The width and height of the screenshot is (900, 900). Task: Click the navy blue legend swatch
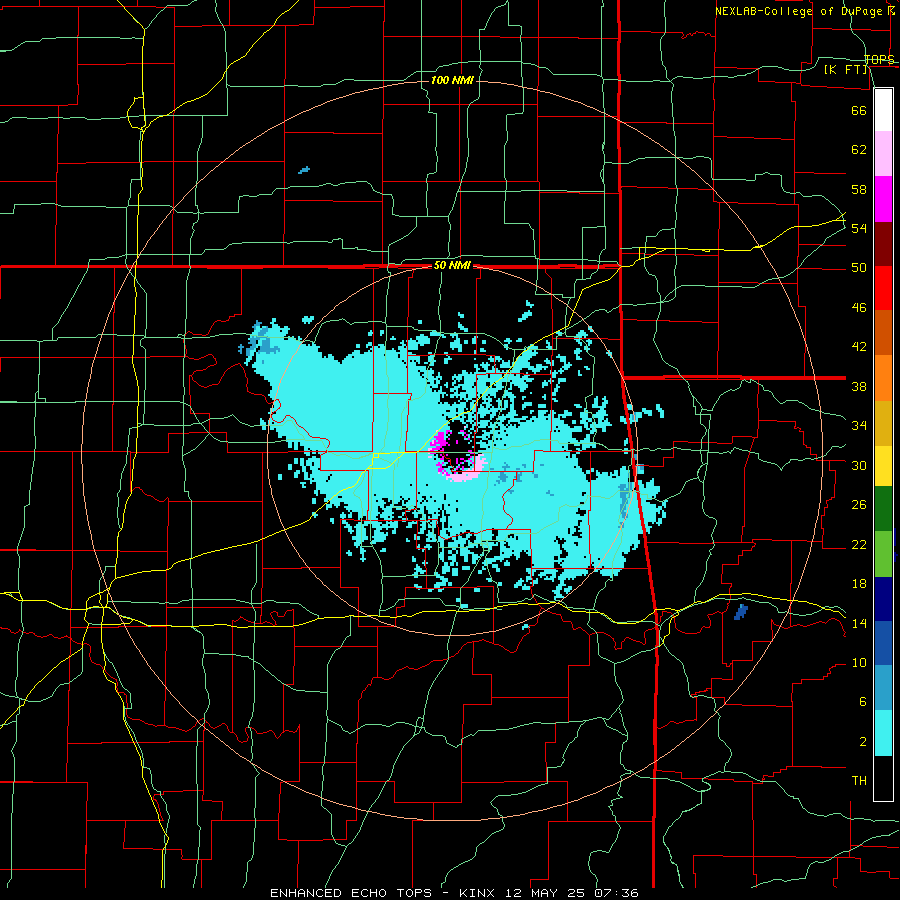point(883,599)
